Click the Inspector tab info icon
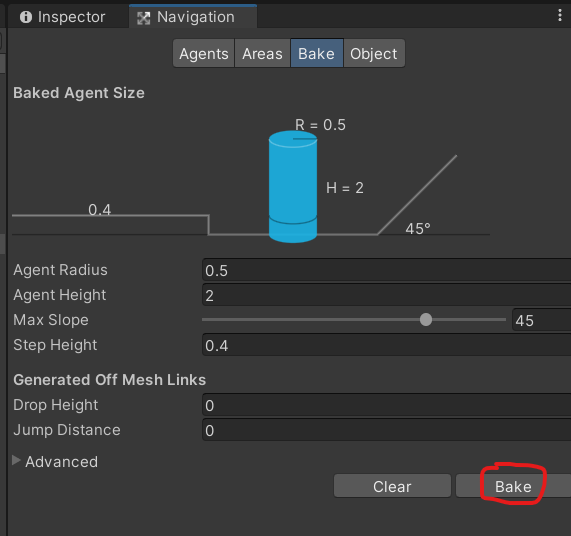The width and height of the screenshot is (571, 536). pos(26,17)
